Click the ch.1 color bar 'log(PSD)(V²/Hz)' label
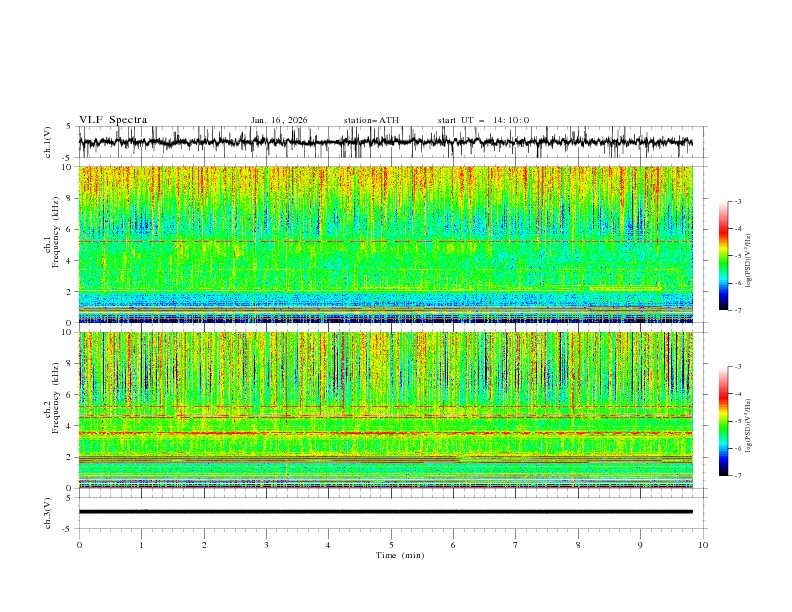This screenshot has height=612, width=792. click(748, 261)
